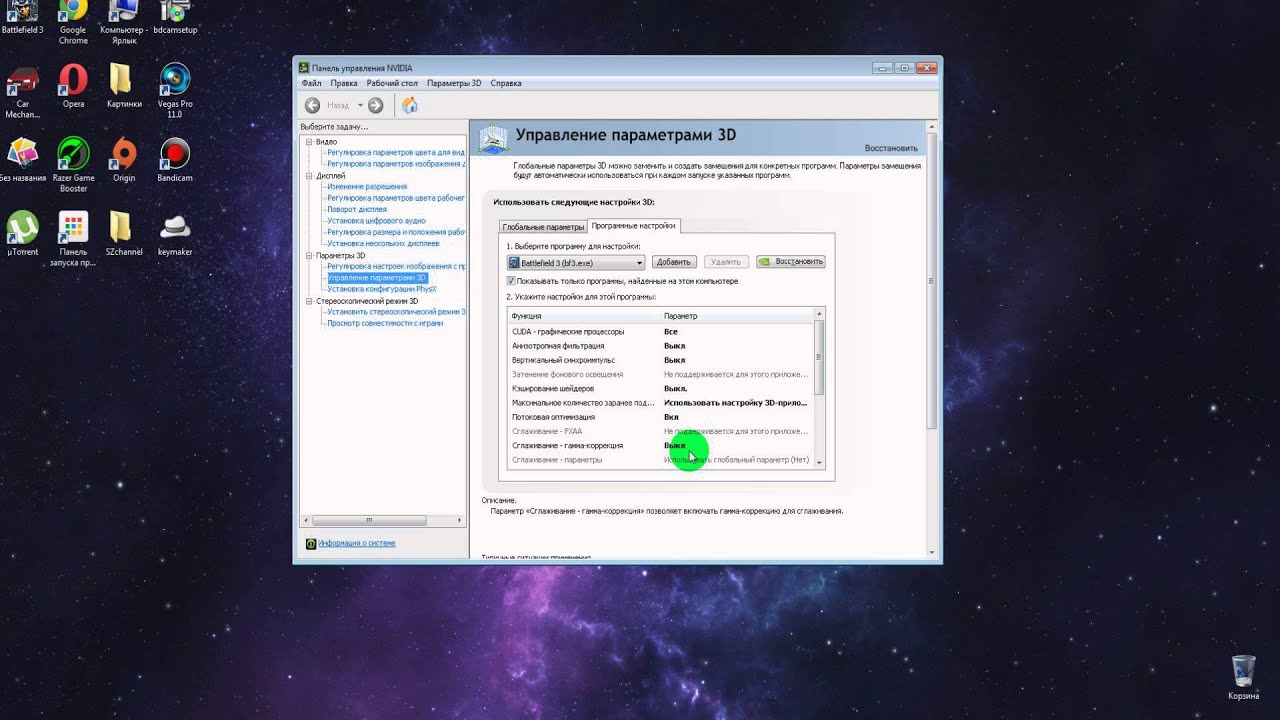Open Установка цифрового аудио task
Viewport: 1280px width, 720px height.
(376, 221)
